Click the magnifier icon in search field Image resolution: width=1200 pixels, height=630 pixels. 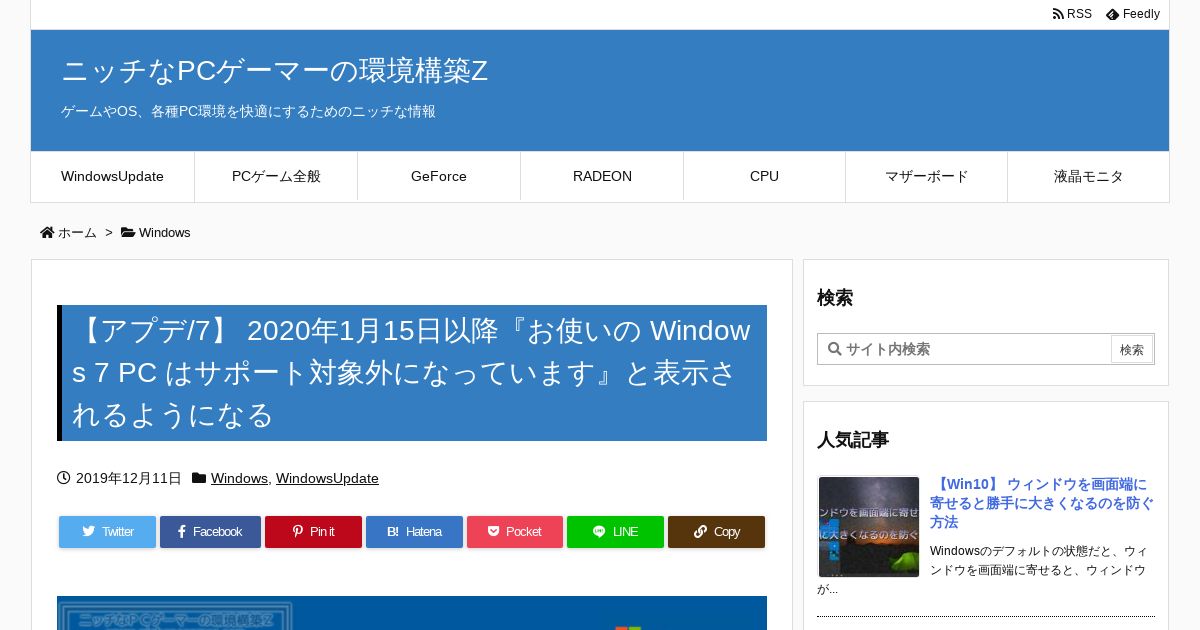[x=834, y=349]
